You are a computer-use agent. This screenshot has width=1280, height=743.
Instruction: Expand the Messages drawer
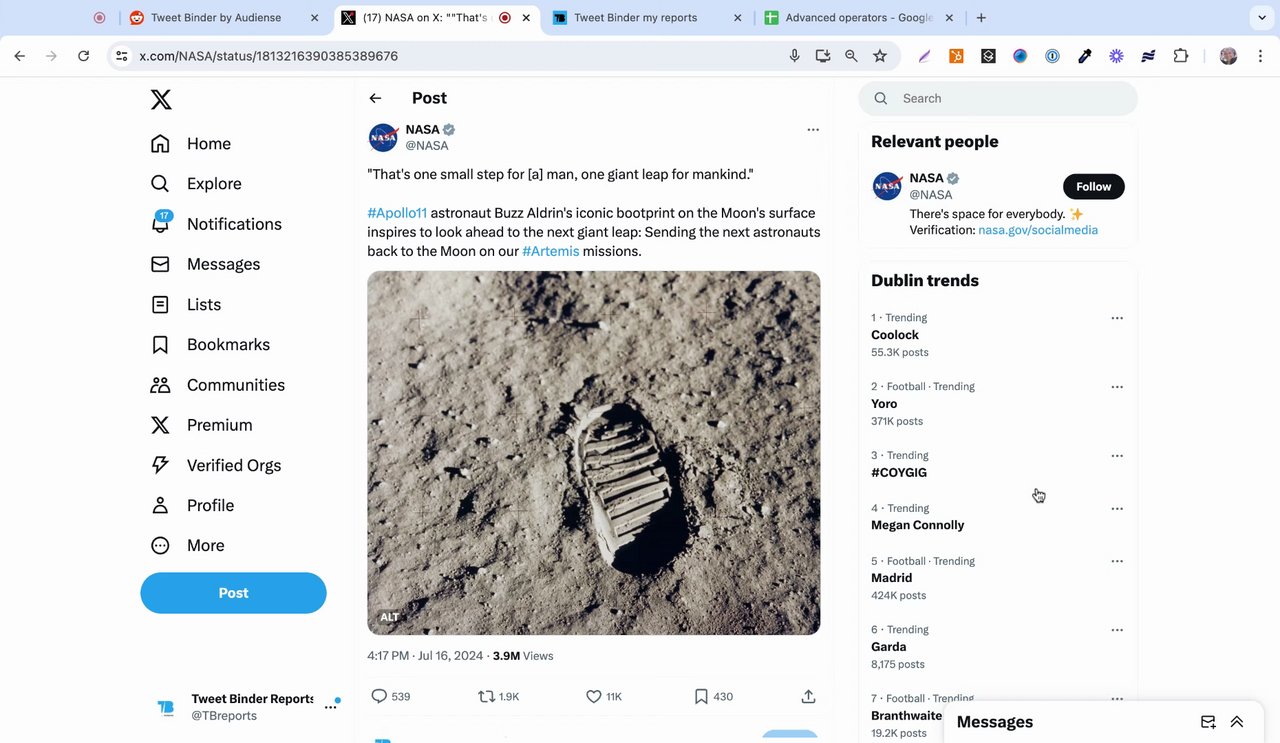click(1237, 722)
